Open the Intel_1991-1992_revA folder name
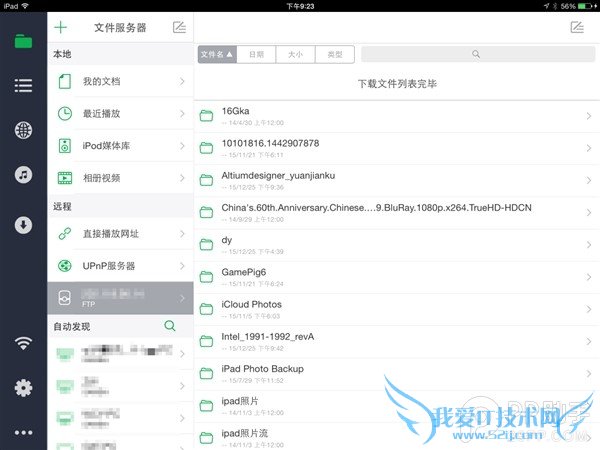Screen dimensions: 600x450 (268, 337)
